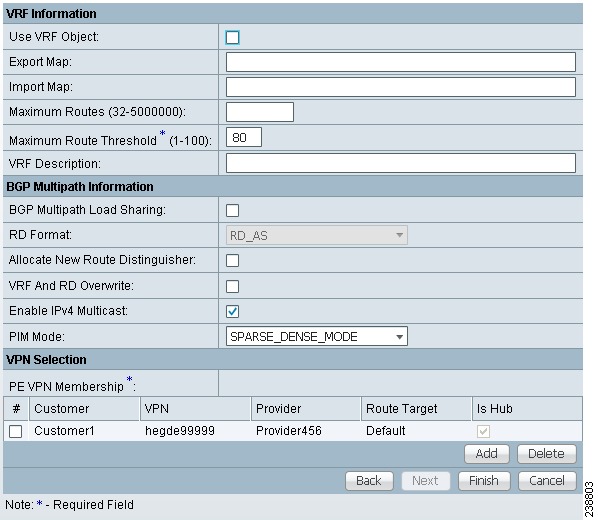Image resolution: width=598 pixels, height=520 pixels.
Task: Click the Export Map input field
Action: pos(400,62)
